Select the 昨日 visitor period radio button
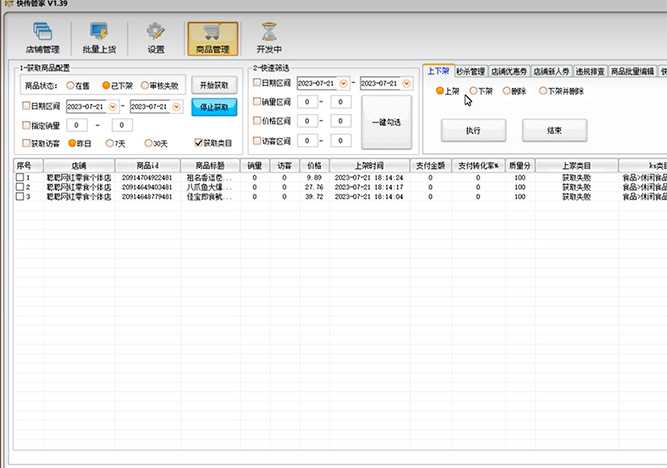This screenshot has width=667, height=468. [72, 143]
